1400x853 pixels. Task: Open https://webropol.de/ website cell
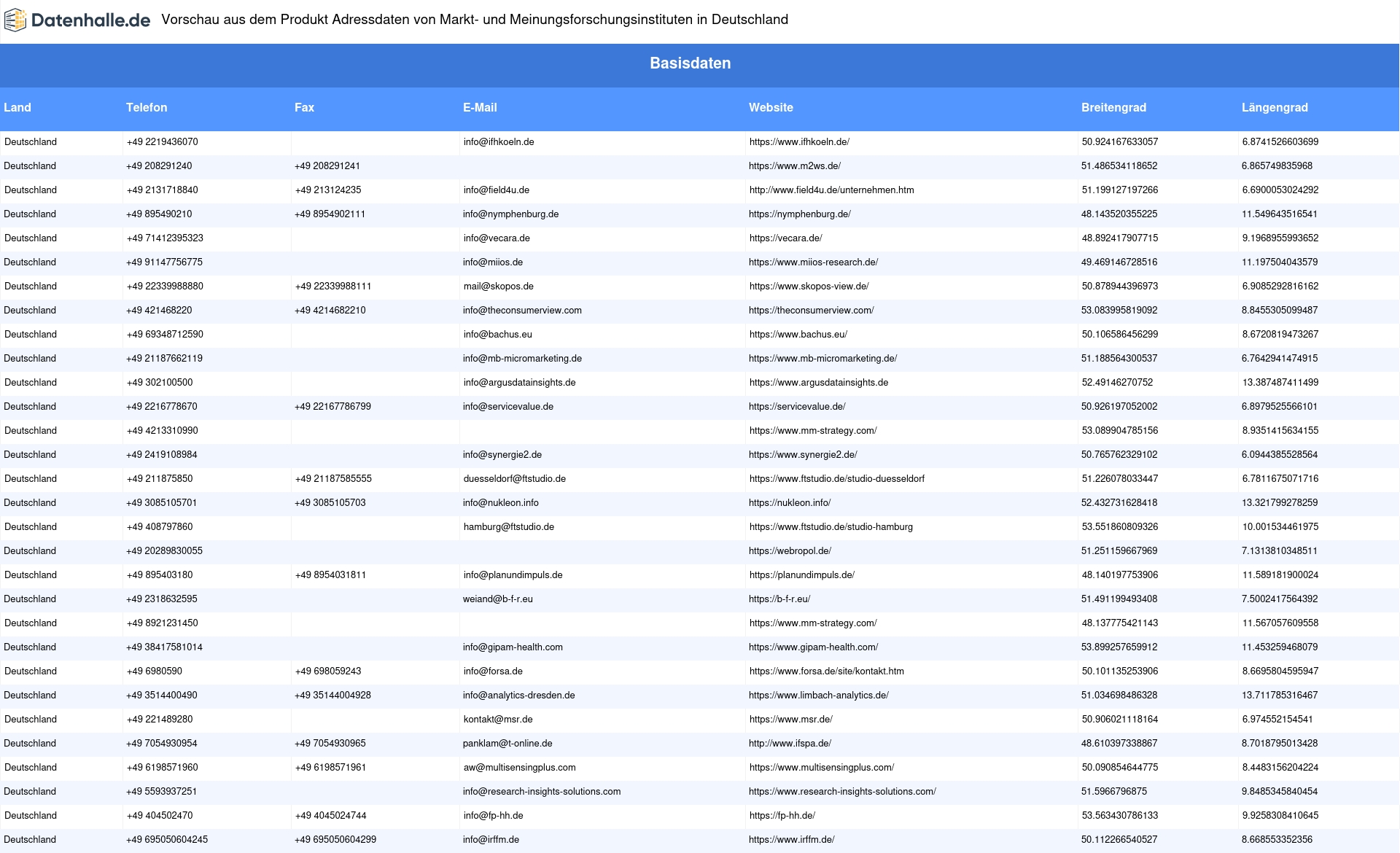click(790, 551)
